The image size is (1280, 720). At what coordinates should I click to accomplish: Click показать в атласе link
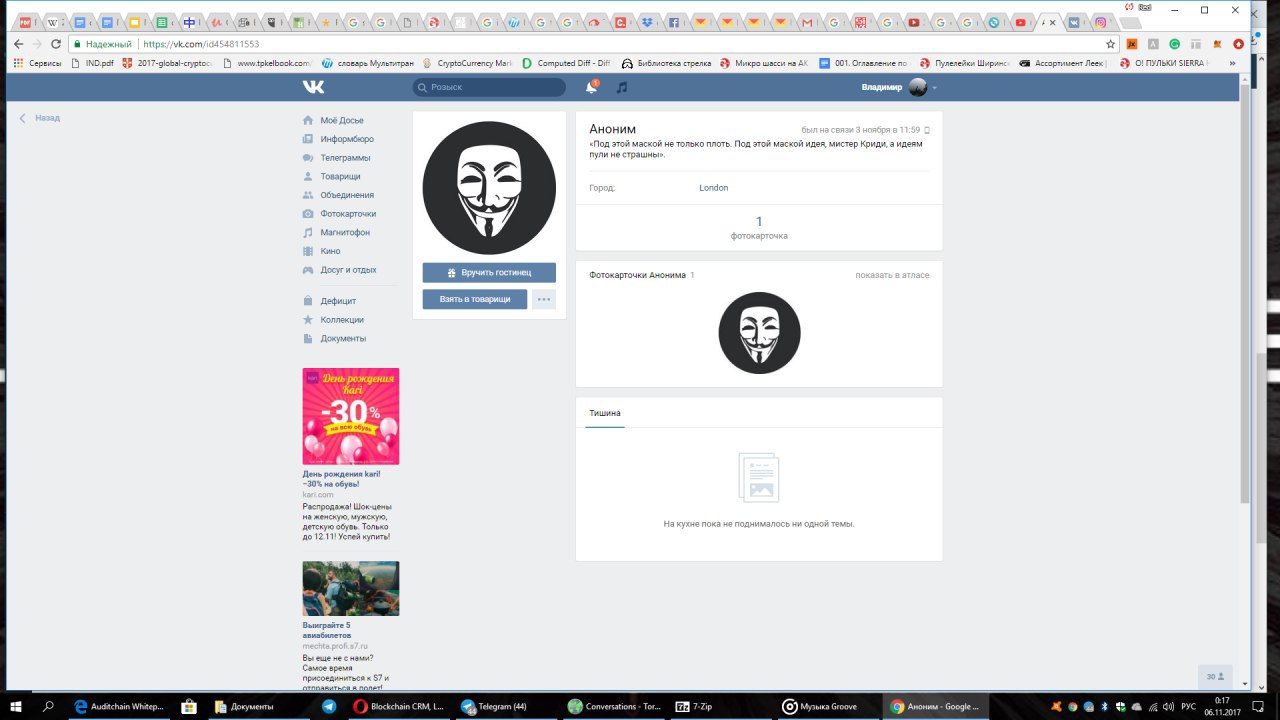pos(892,275)
